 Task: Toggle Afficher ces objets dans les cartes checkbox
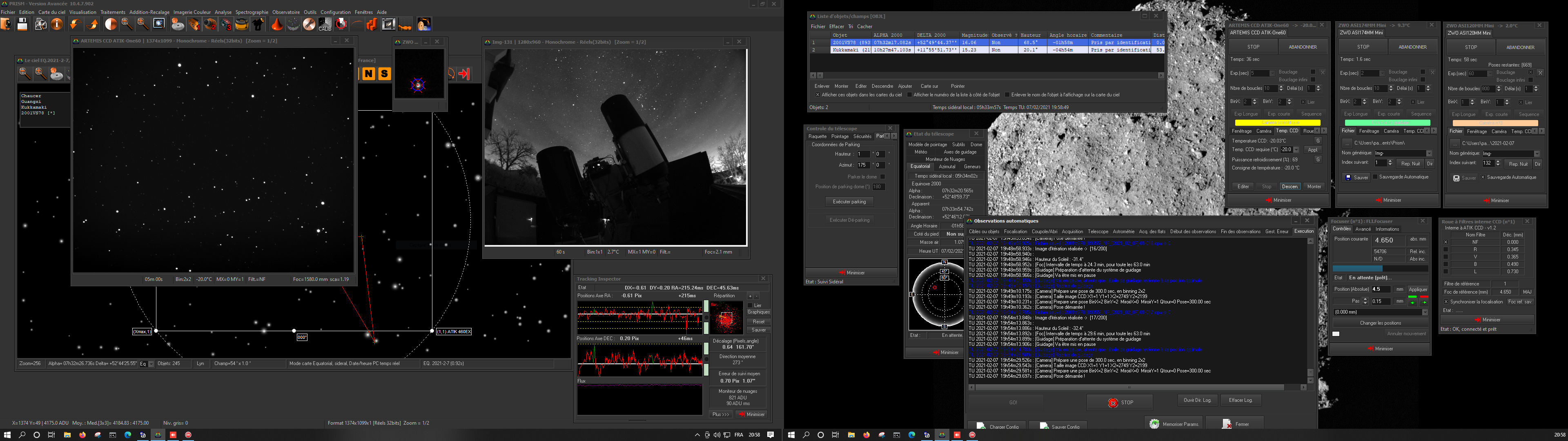pyautogui.click(x=817, y=95)
